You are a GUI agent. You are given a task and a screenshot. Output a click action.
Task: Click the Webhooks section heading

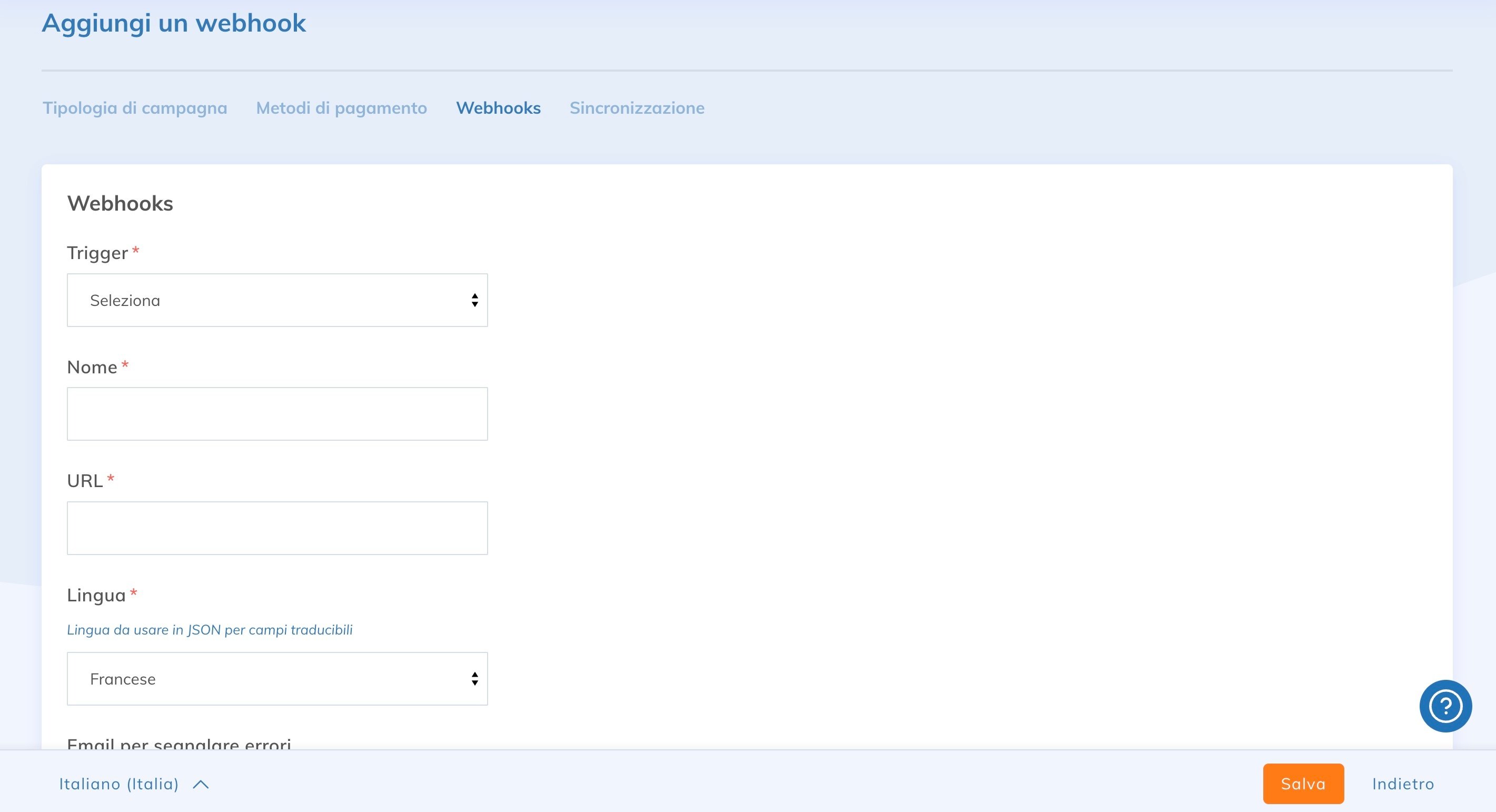point(120,203)
